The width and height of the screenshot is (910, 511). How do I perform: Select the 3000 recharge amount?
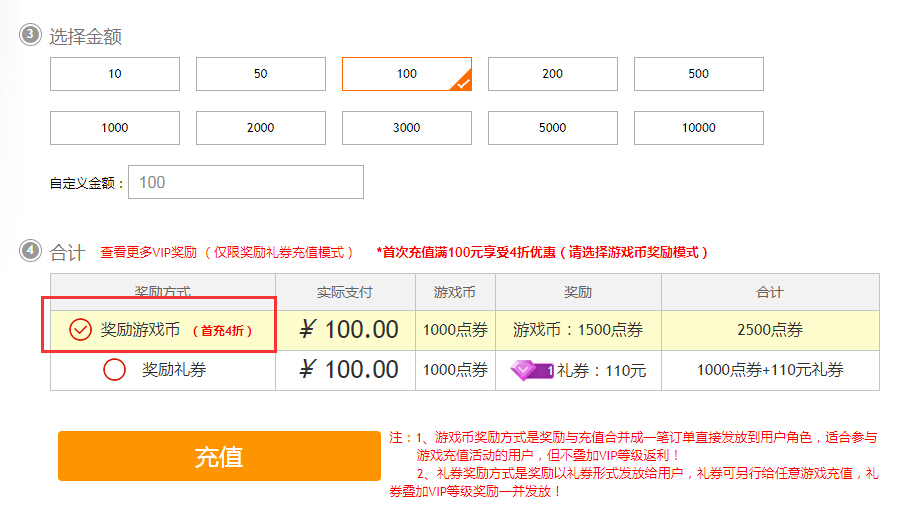(407, 128)
